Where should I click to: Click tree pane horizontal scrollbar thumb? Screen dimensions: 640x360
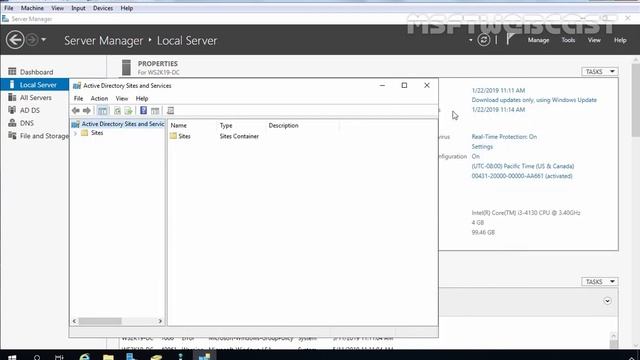pyautogui.click(x=100, y=321)
